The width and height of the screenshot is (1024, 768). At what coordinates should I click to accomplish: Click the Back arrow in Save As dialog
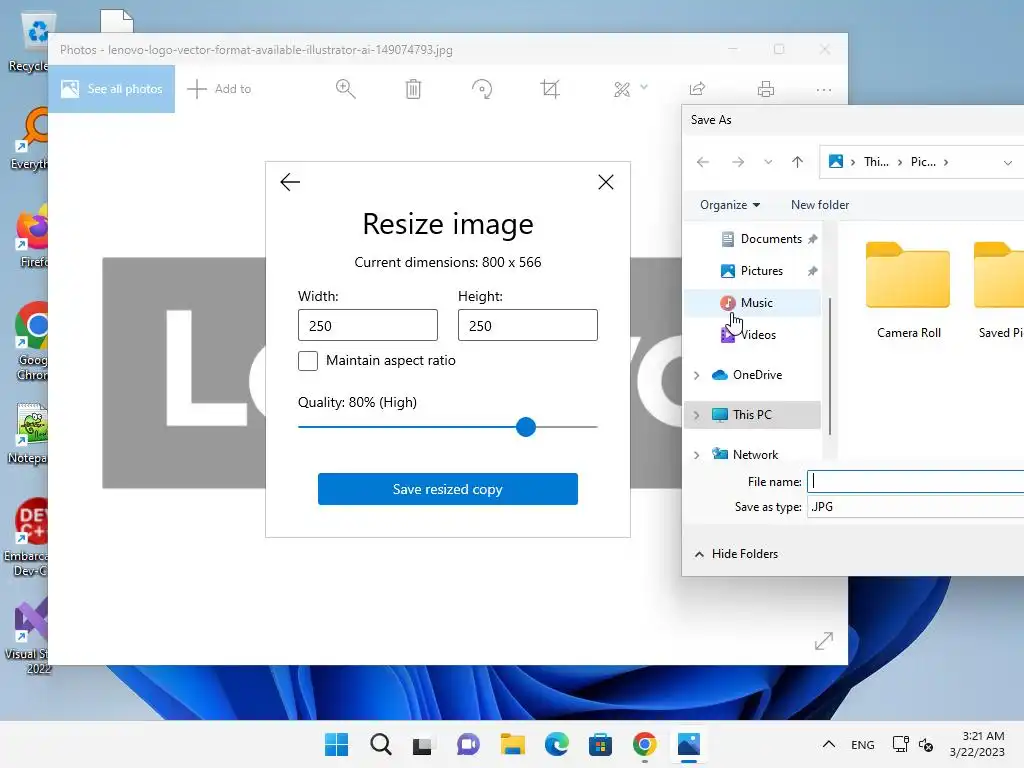click(x=703, y=162)
